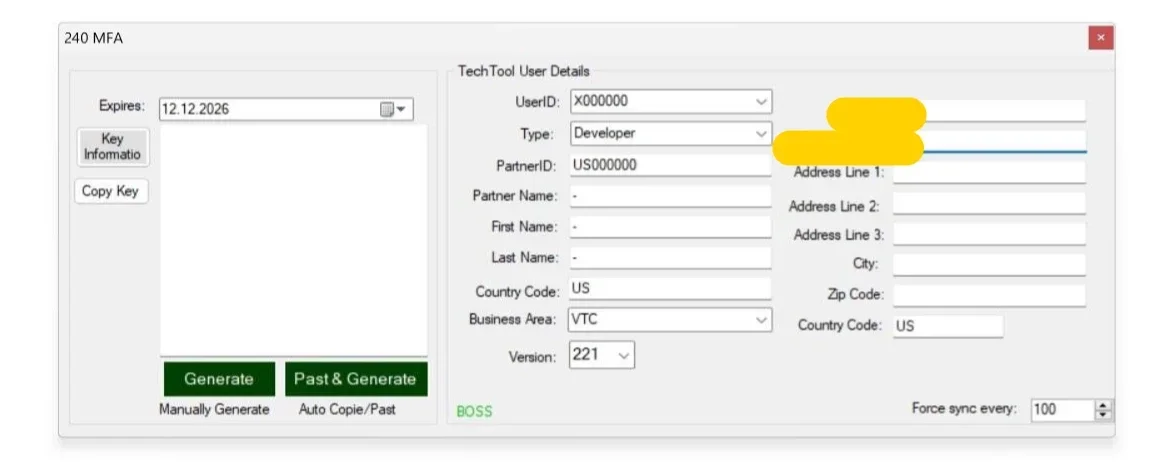Expand the UserID dropdown
This screenshot has width=1170, height=462.
point(761,102)
